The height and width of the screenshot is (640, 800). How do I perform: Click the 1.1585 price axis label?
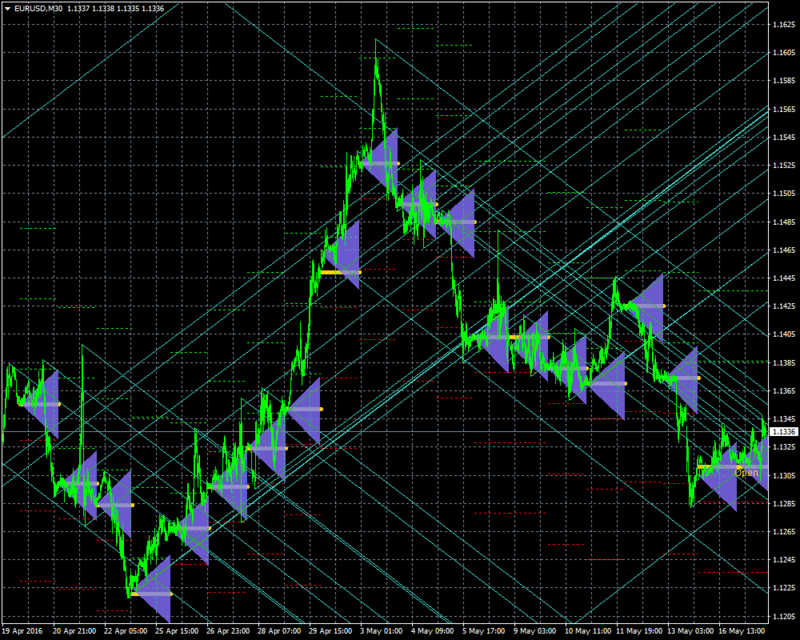pos(784,81)
